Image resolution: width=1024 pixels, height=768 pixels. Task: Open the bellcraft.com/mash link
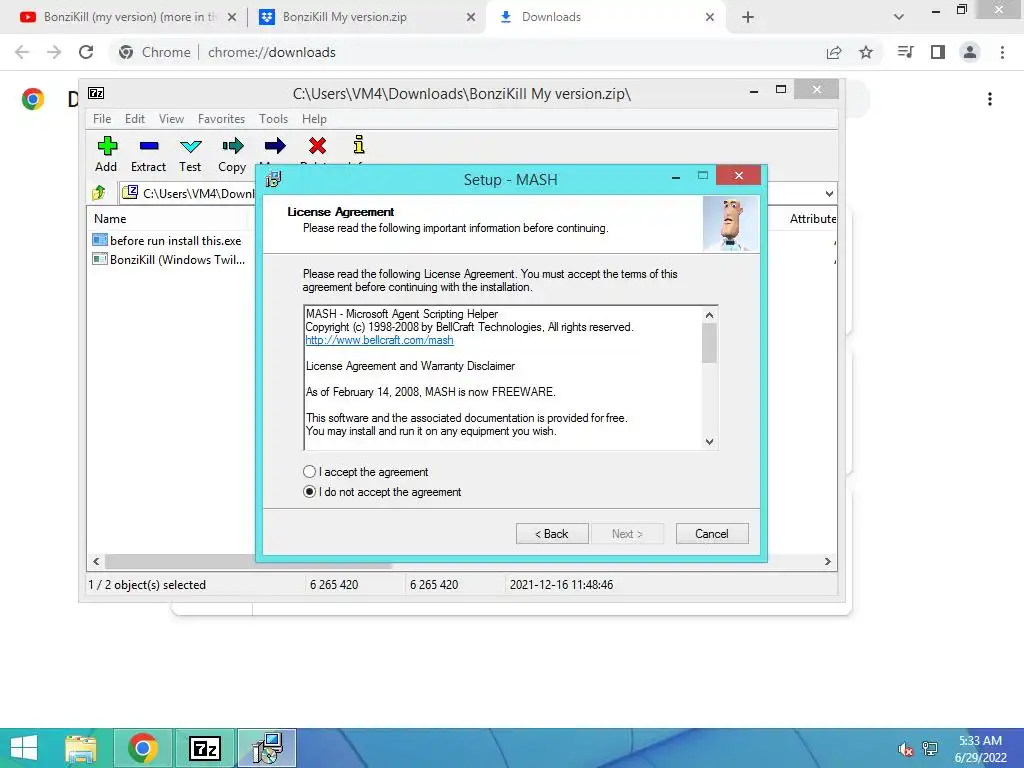point(379,340)
